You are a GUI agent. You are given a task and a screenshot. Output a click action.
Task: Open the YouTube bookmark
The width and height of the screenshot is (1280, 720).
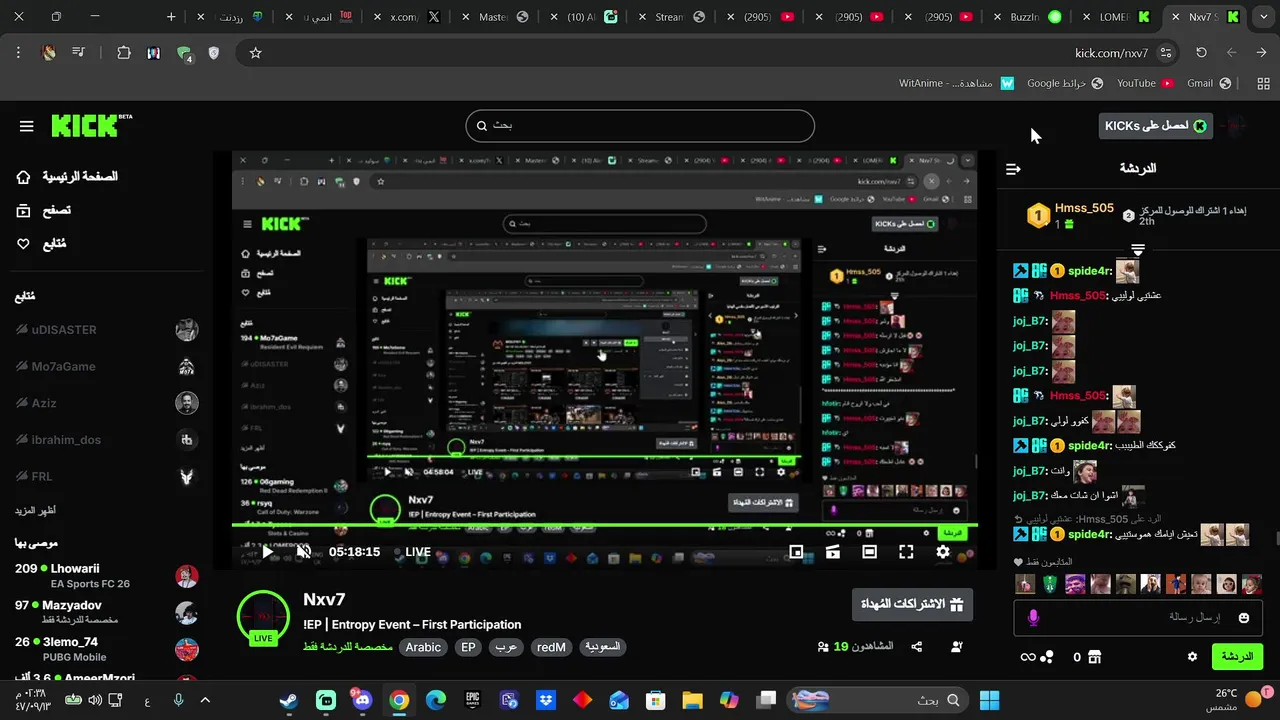(x=1145, y=83)
